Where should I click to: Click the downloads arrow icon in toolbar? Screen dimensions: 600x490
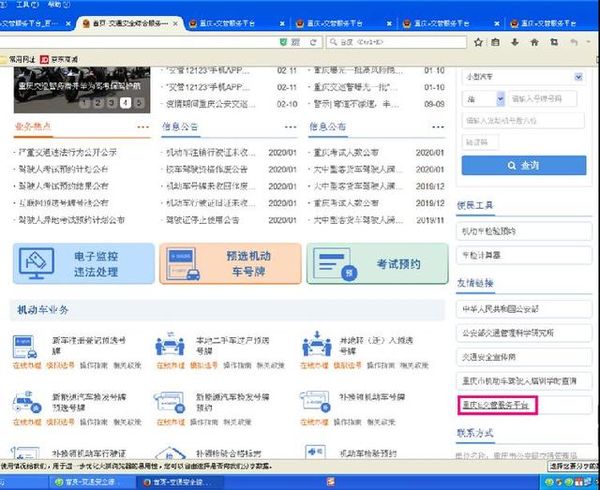pos(513,42)
